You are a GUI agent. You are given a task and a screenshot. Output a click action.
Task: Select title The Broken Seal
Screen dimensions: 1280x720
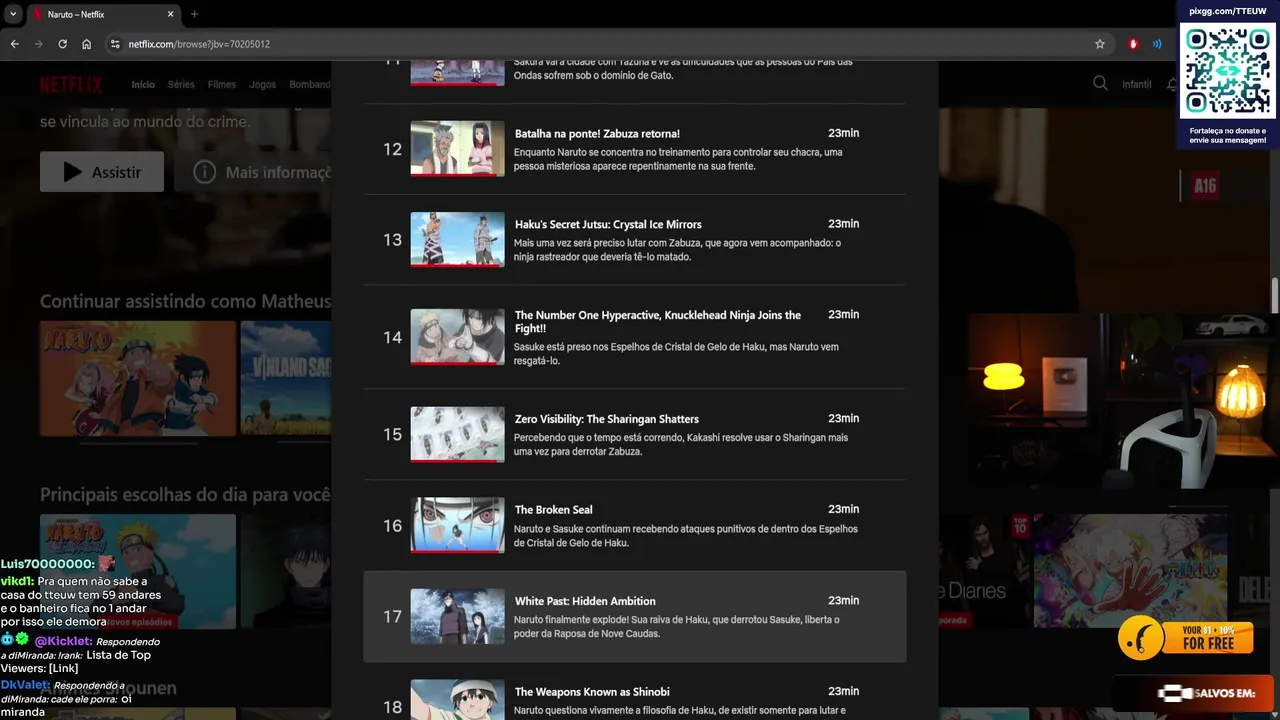click(554, 510)
